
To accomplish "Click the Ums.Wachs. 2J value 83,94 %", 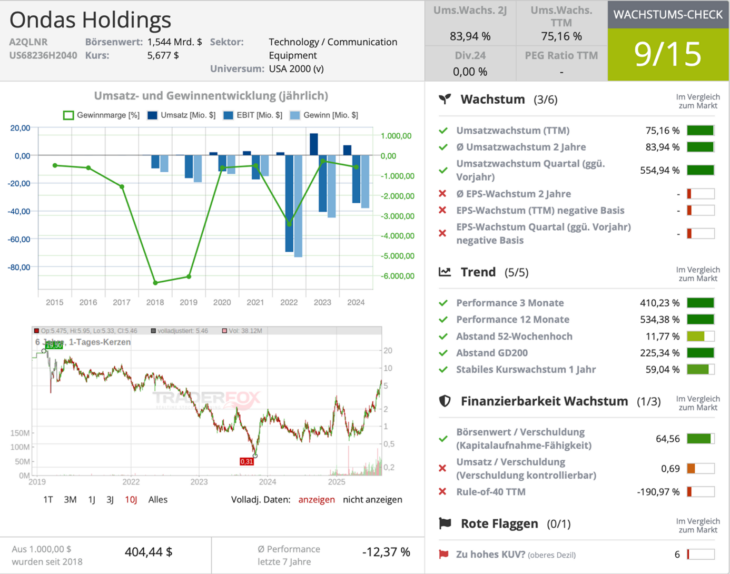I will [470, 36].
